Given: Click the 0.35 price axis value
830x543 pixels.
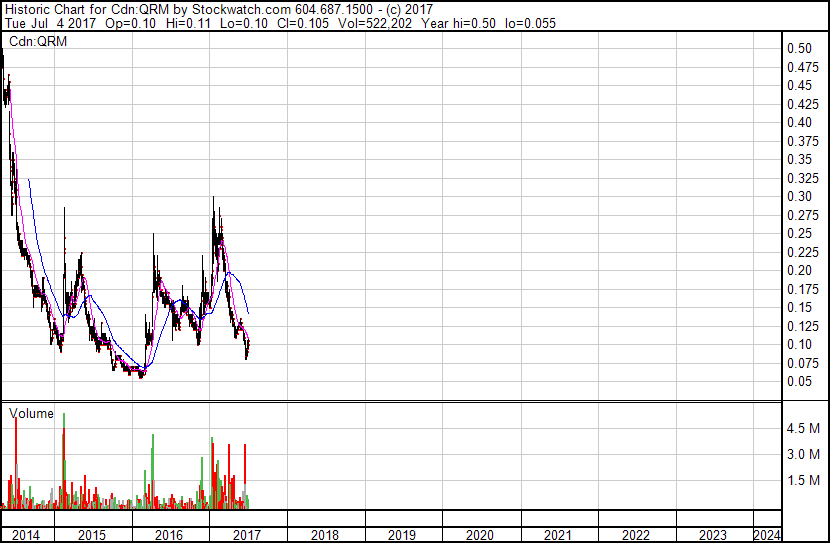Looking at the screenshot, I should pyautogui.click(x=799, y=159).
